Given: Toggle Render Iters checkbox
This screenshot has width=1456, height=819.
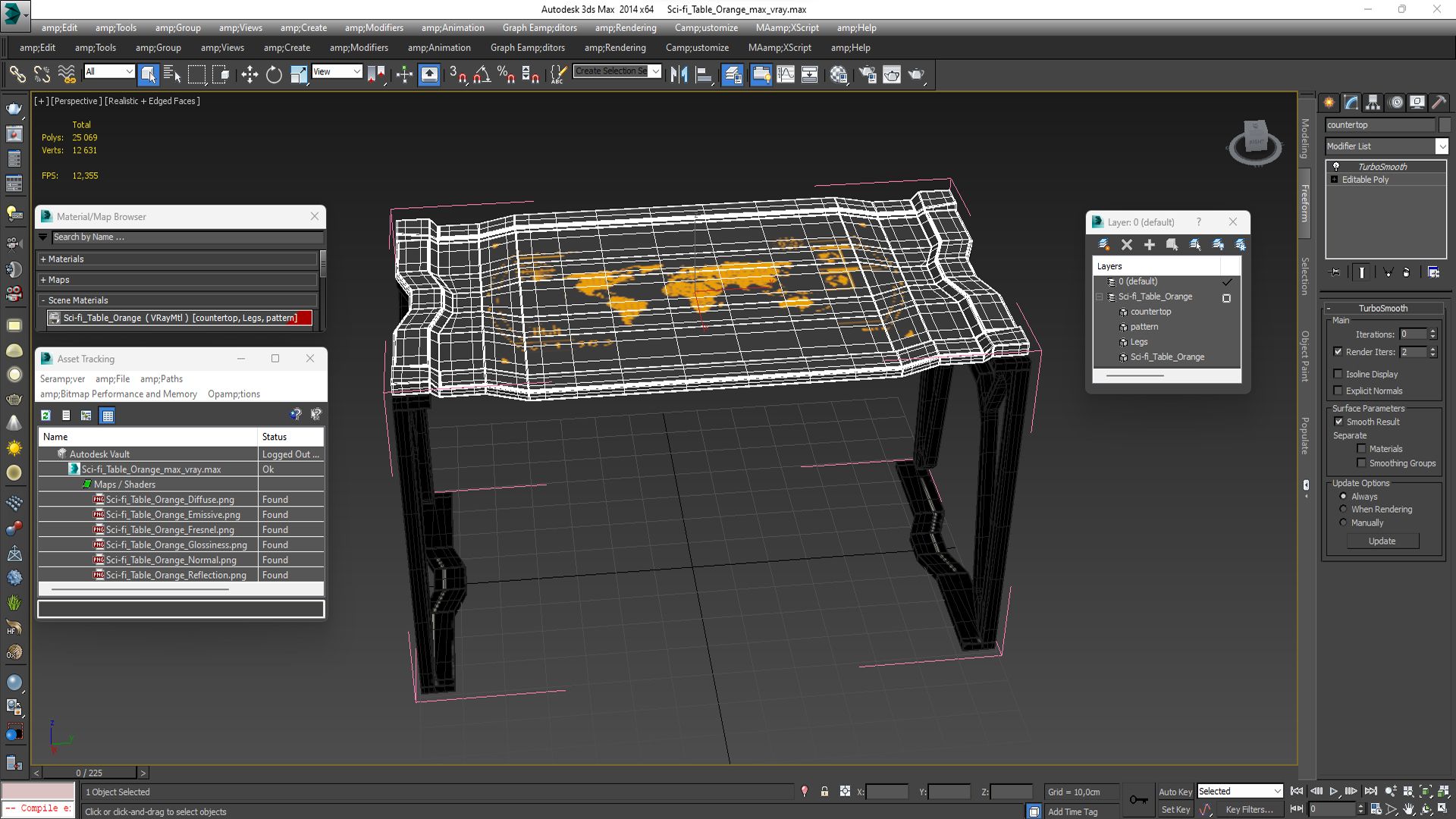Looking at the screenshot, I should [1338, 352].
